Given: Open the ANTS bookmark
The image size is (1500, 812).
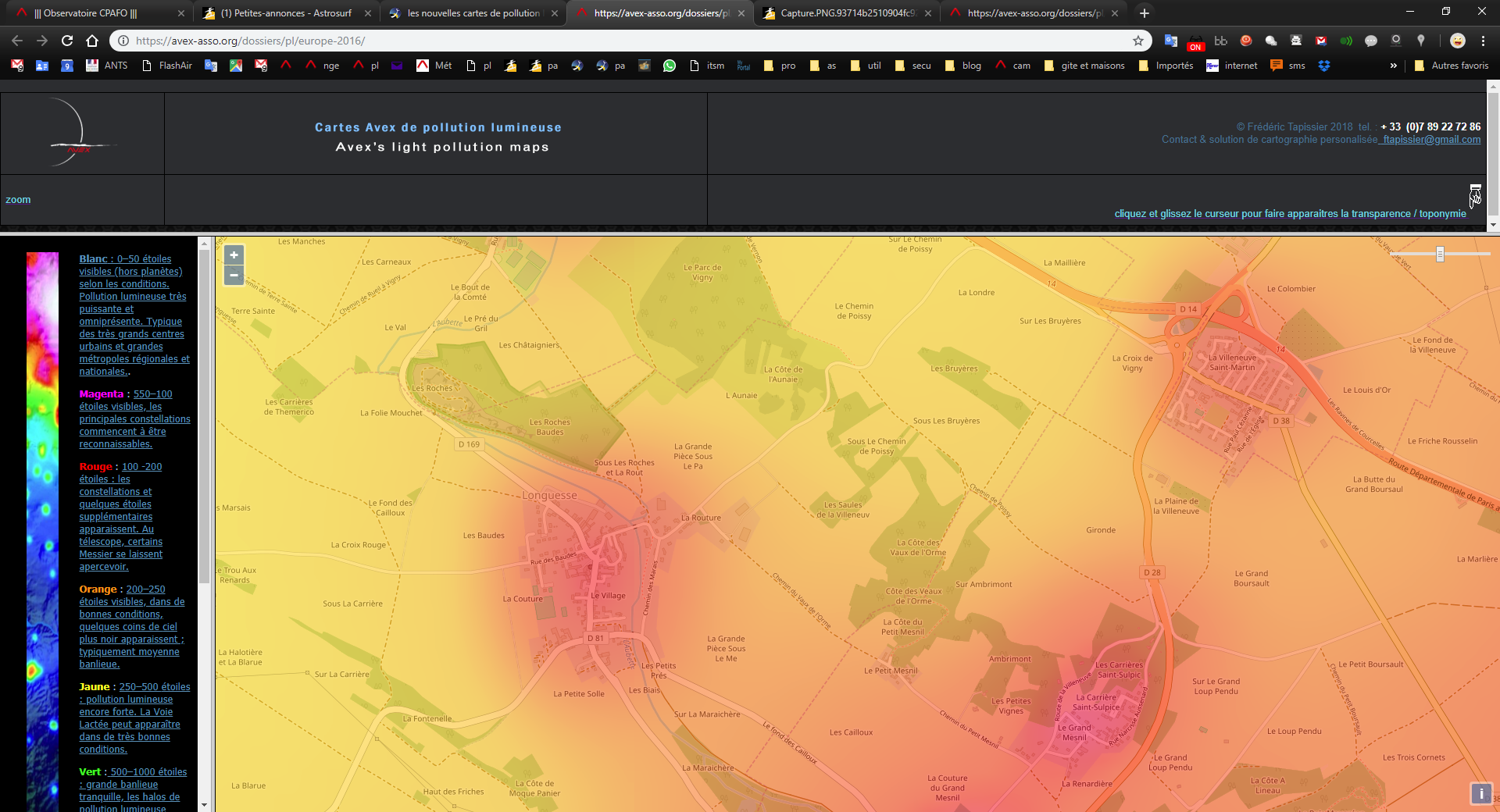Looking at the screenshot, I should tap(107, 66).
